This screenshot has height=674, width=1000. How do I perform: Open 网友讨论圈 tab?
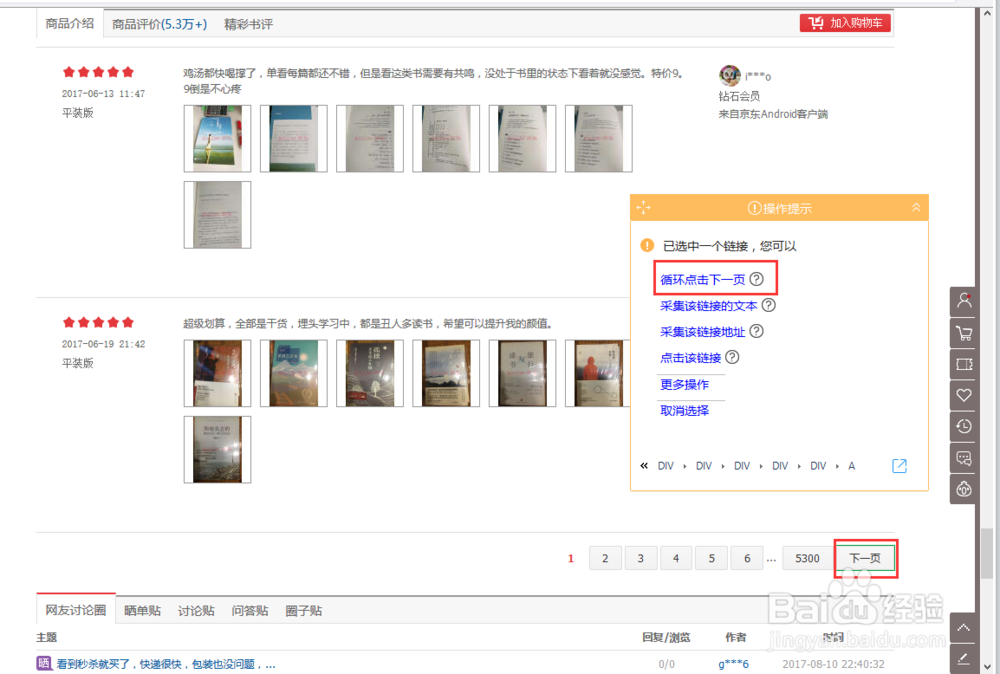(x=76, y=610)
